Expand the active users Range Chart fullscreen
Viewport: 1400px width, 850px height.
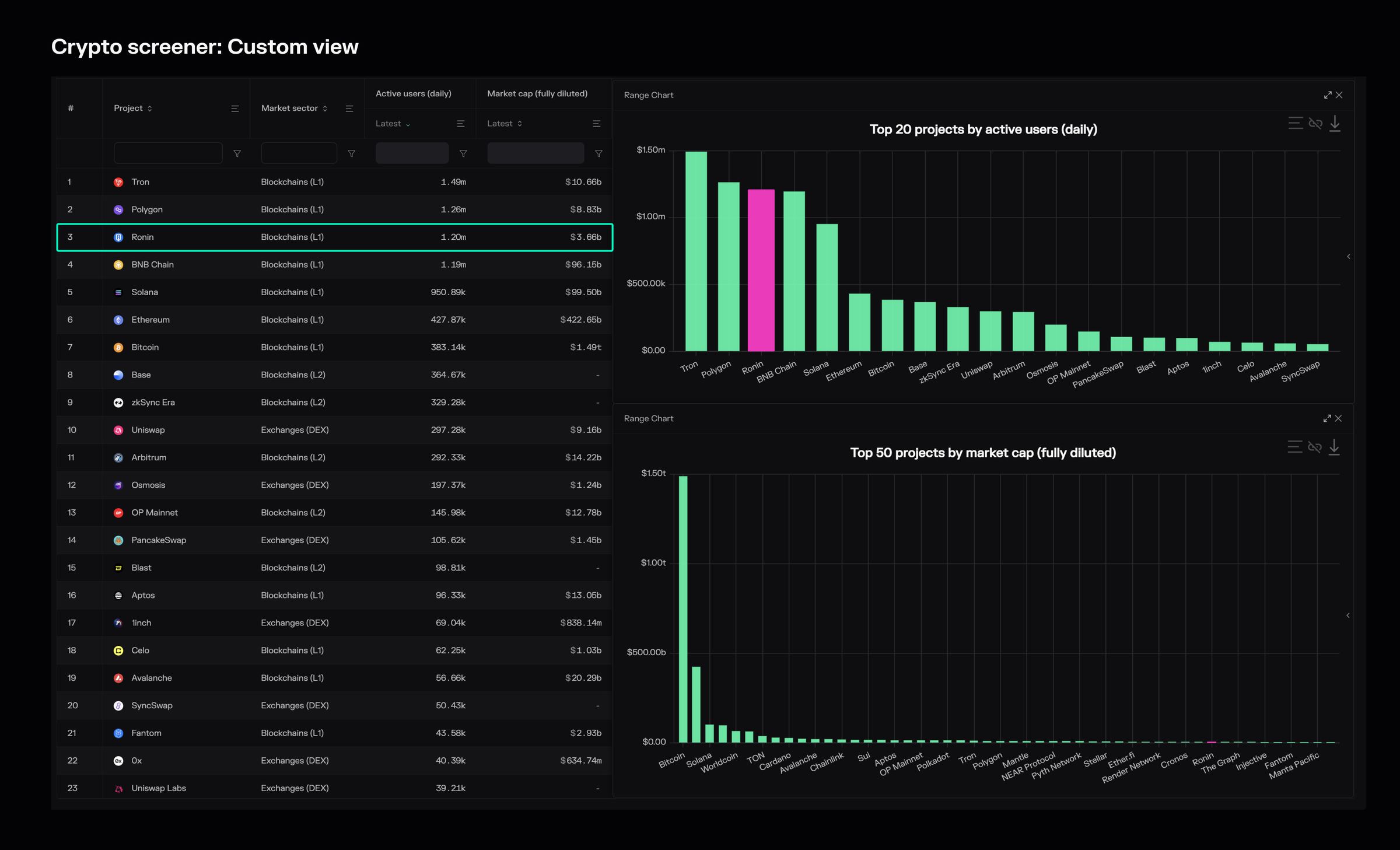[x=1327, y=95]
